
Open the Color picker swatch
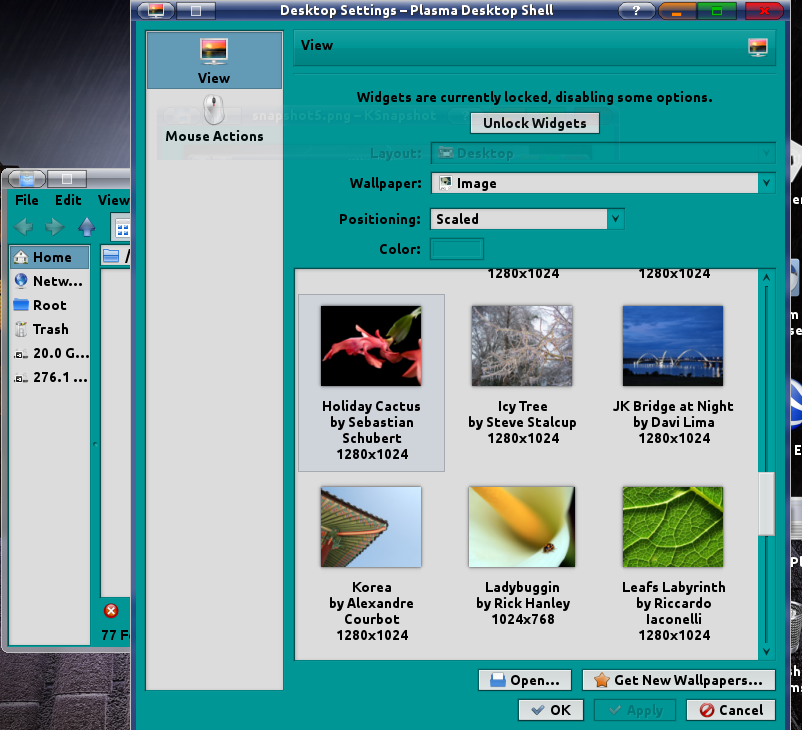click(457, 249)
